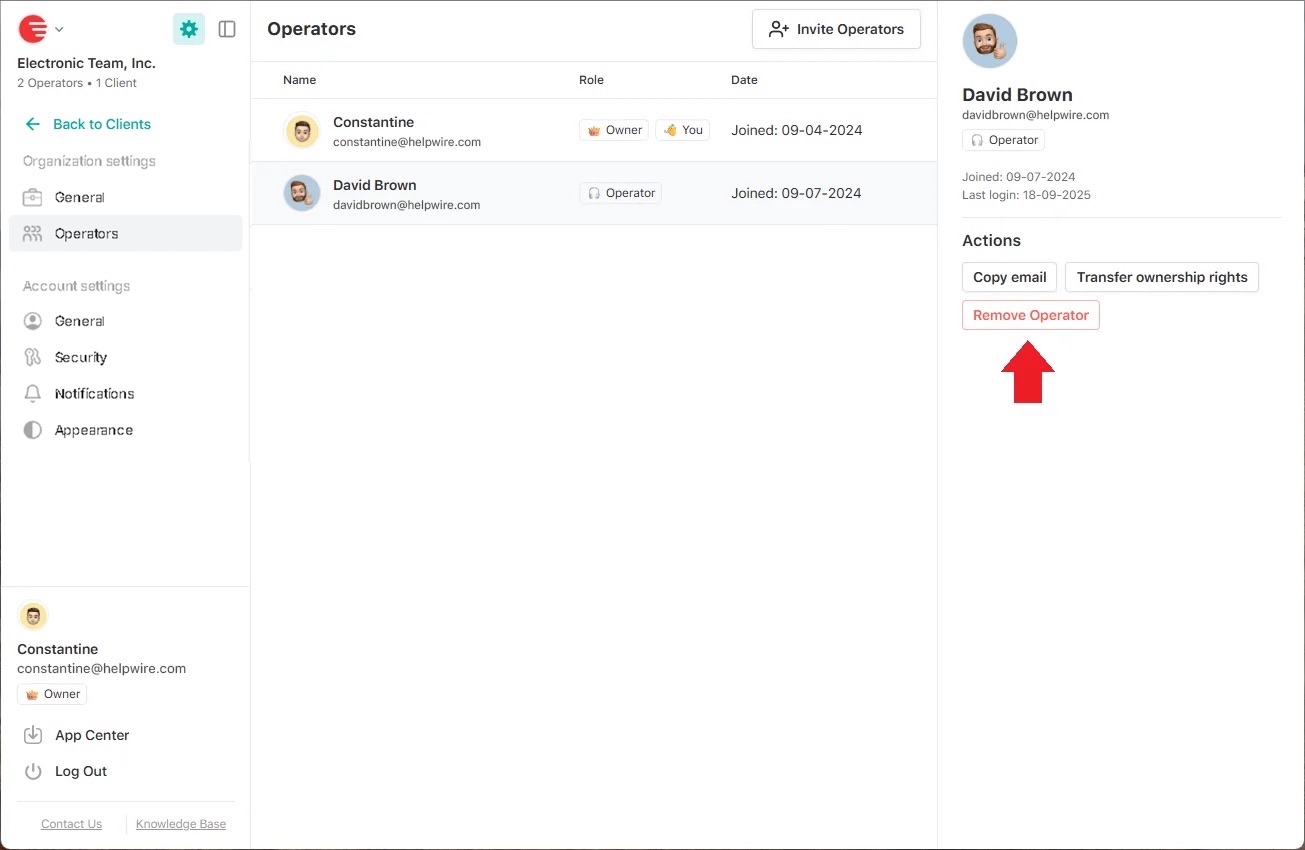Click the red Electronic Team logo
Image resolution: width=1305 pixels, height=850 pixels.
pyautogui.click(x=33, y=29)
